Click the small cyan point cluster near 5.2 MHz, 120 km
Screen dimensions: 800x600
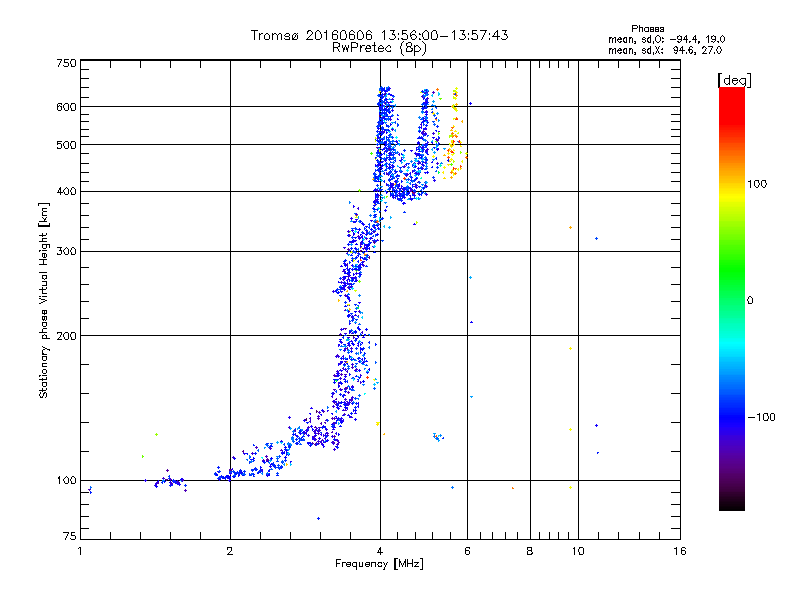(438, 437)
